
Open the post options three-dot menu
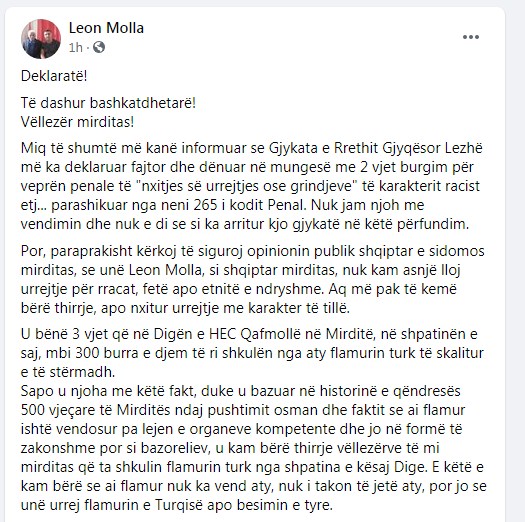tap(471, 37)
